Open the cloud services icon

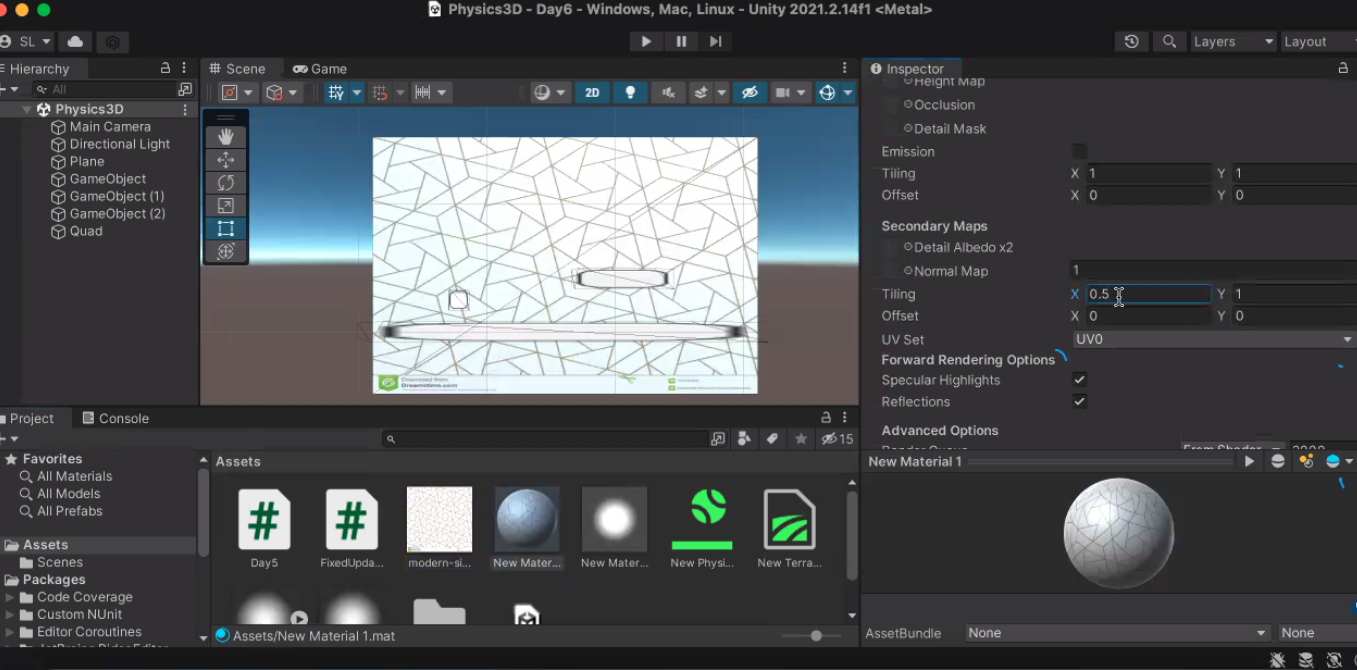[x=75, y=41]
